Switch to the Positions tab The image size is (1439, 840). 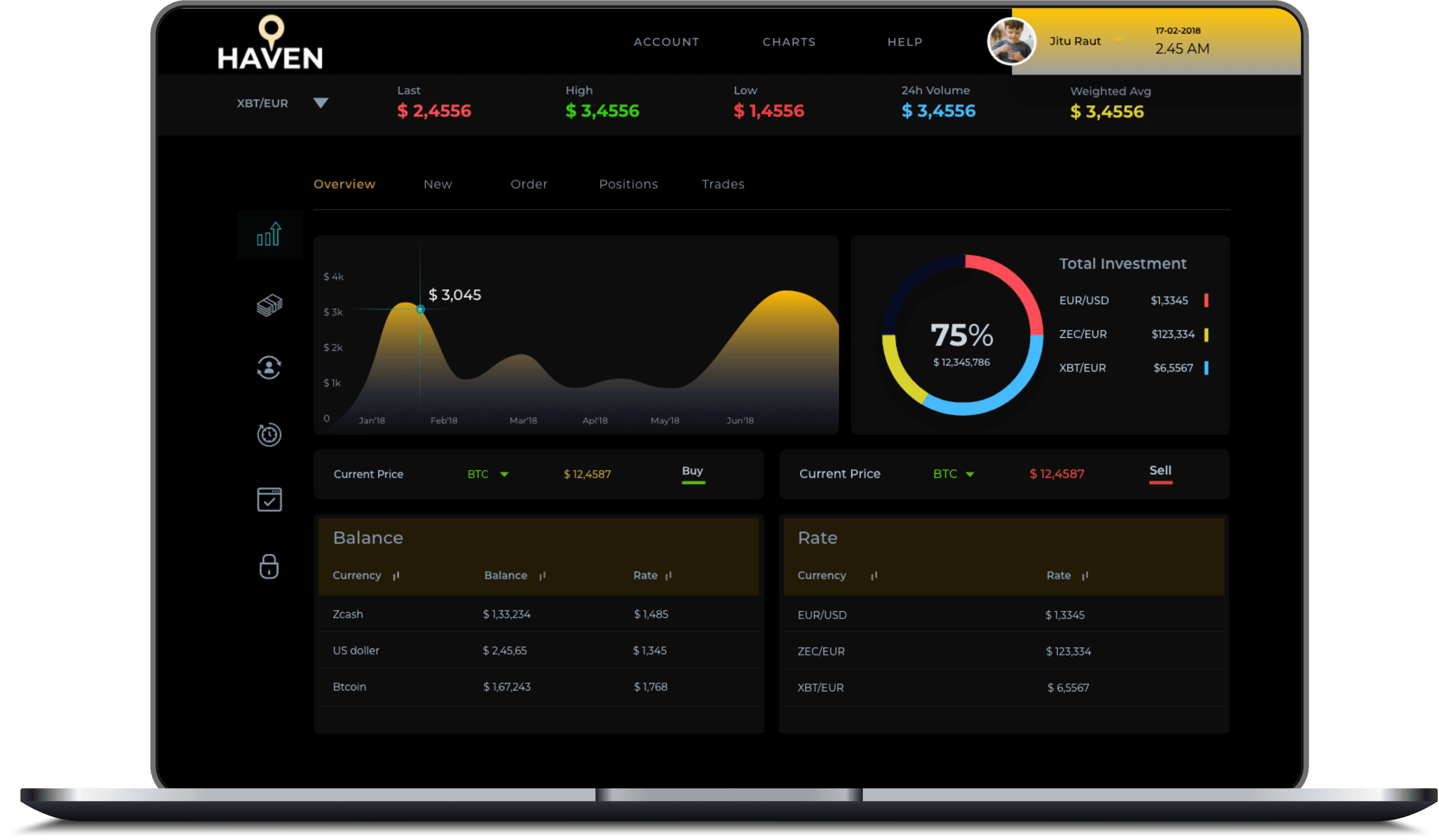click(629, 184)
